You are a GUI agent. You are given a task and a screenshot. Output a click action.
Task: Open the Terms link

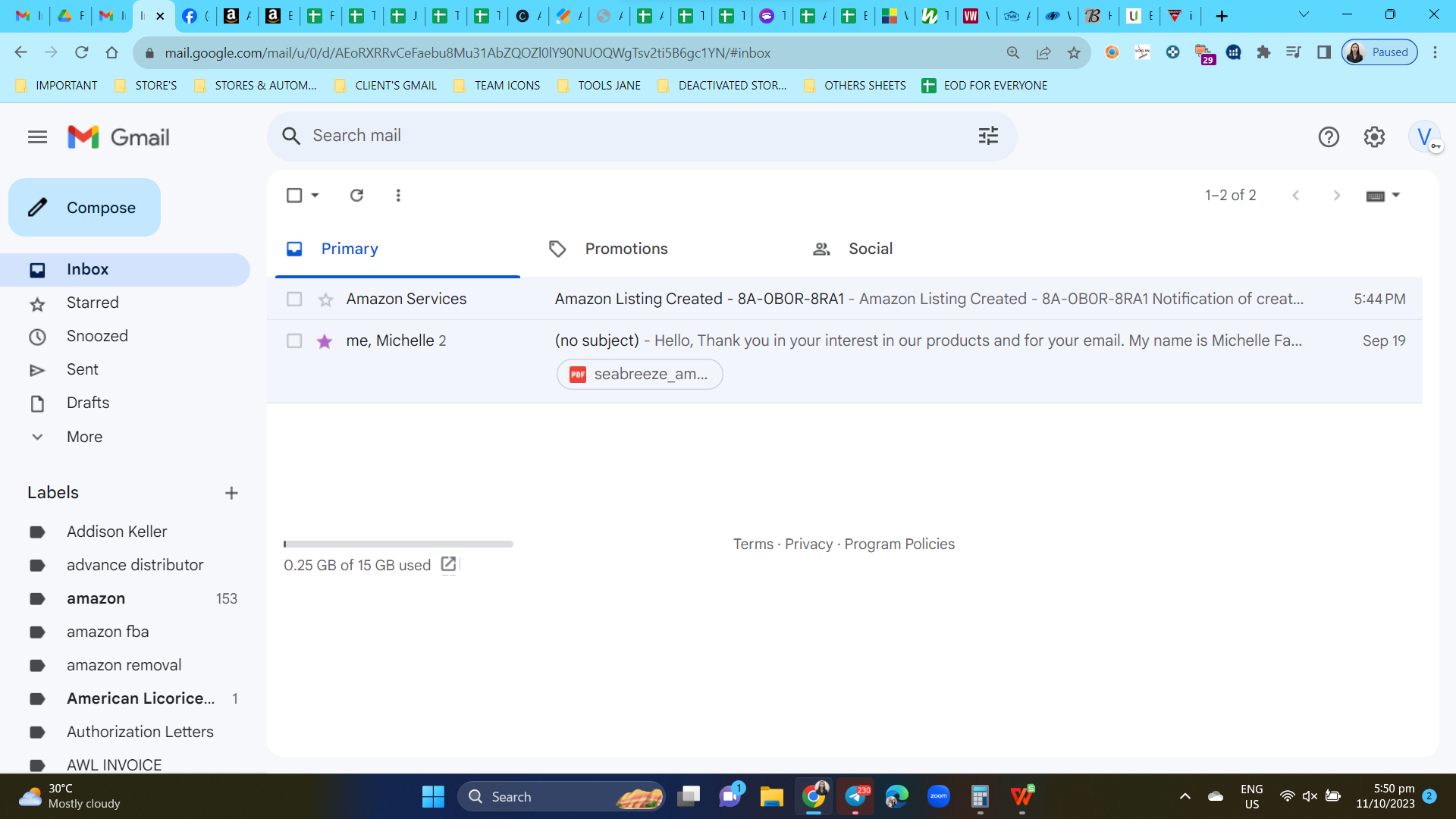click(753, 544)
